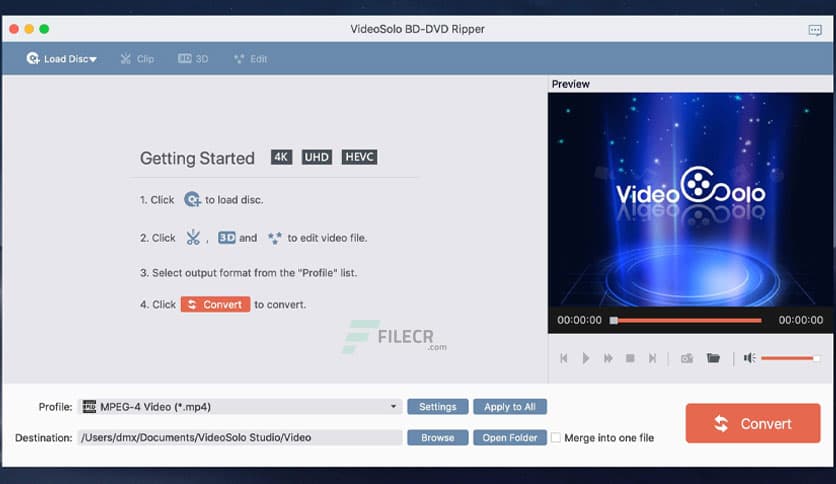The width and height of the screenshot is (836, 484).
Task: Click the Edit effects toolbar item
Action: pos(251,59)
